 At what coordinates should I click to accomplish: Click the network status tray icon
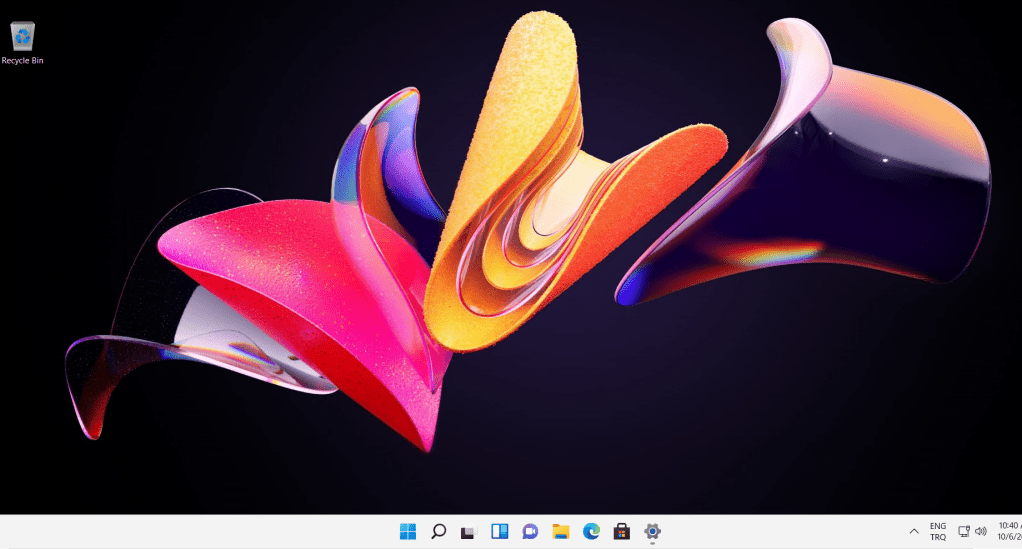pos(964,532)
